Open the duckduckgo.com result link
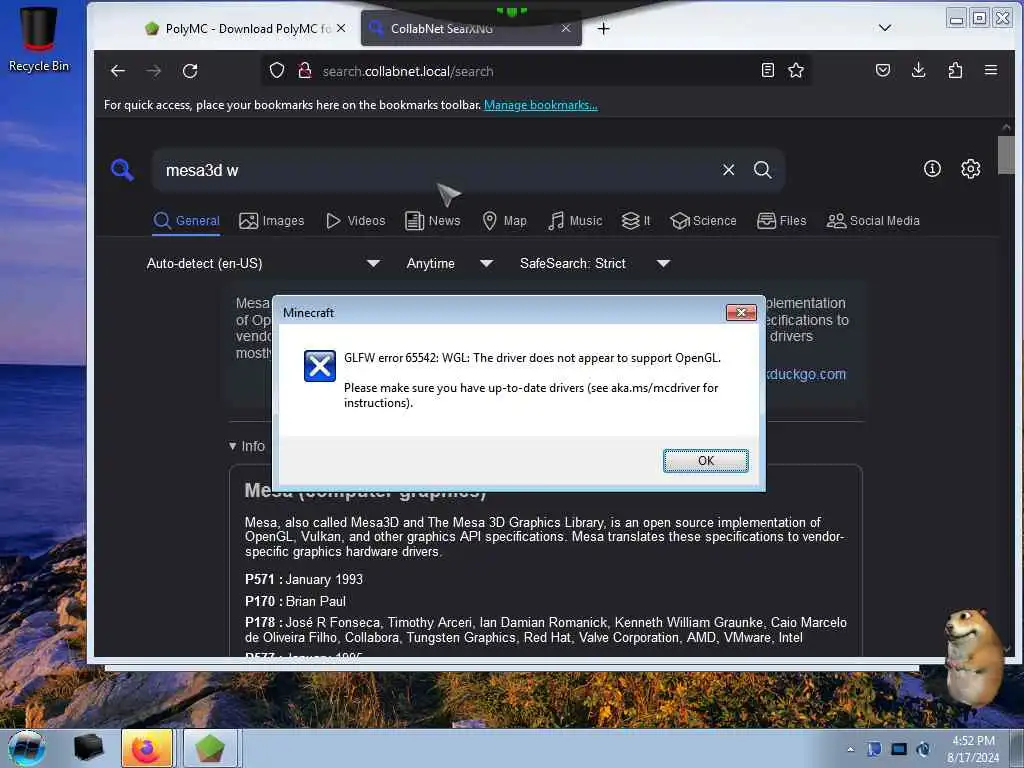Viewport: 1024px width, 768px height. [806, 374]
